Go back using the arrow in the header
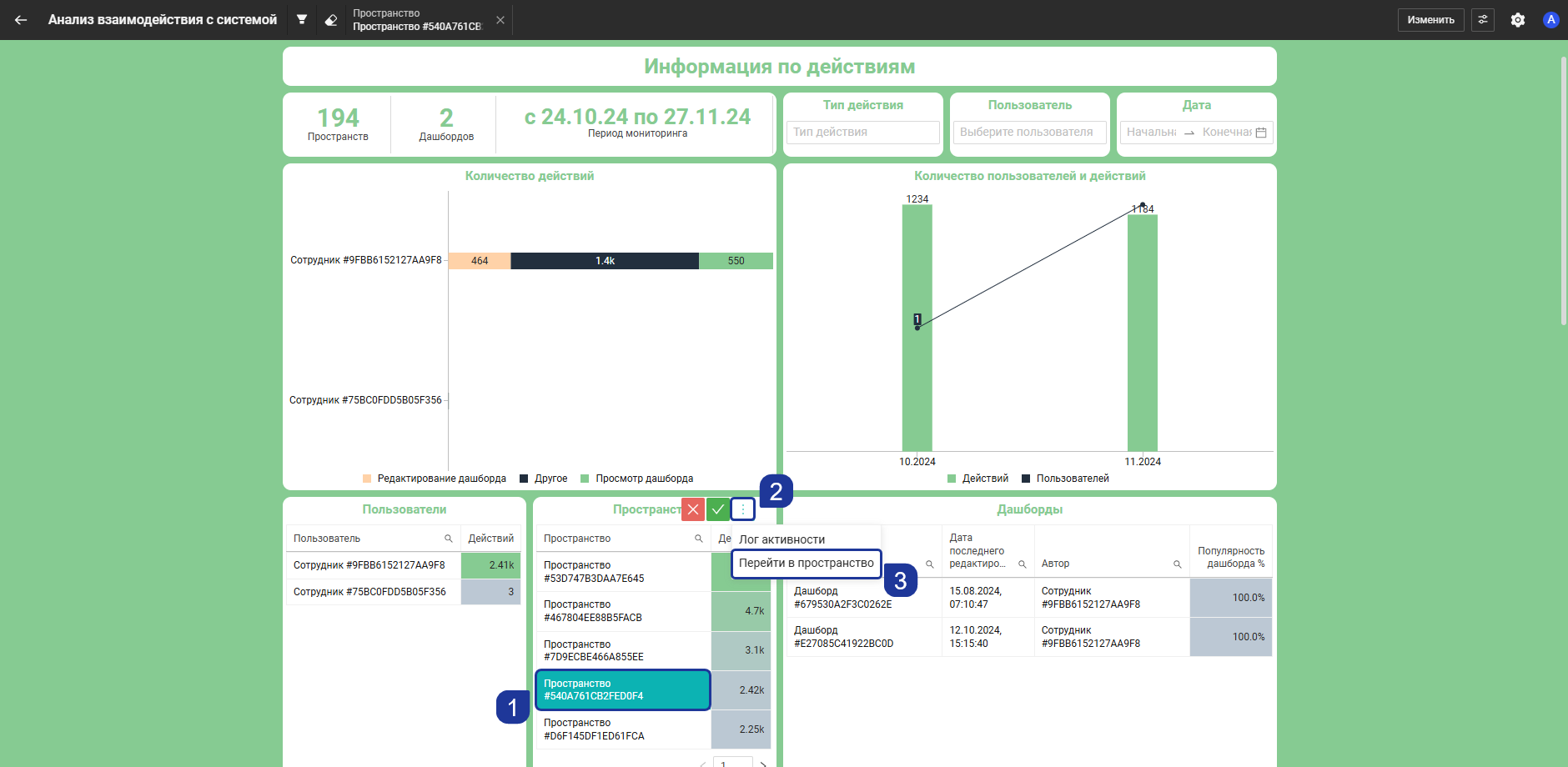Viewport: 1568px width, 767px height. click(x=21, y=20)
